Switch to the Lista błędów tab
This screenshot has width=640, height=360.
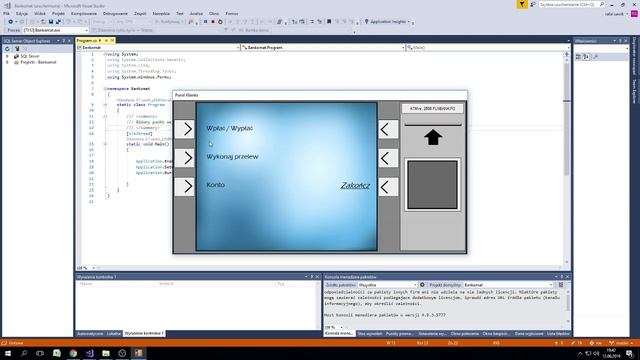[558, 333]
